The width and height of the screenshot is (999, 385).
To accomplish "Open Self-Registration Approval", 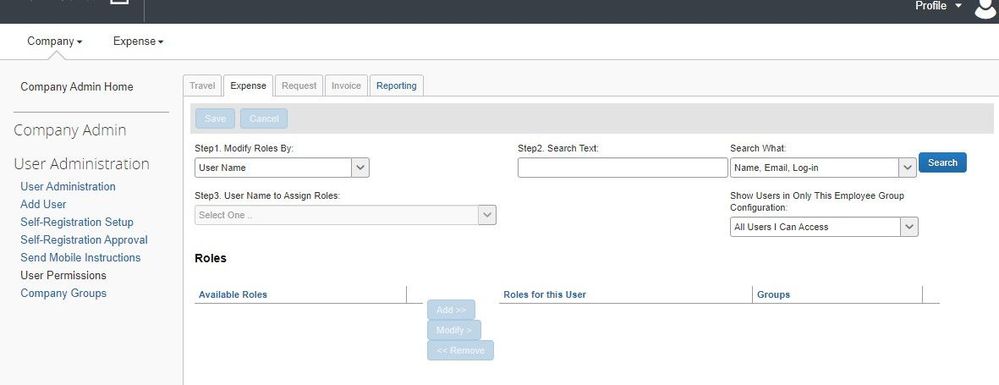I will [x=84, y=240].
